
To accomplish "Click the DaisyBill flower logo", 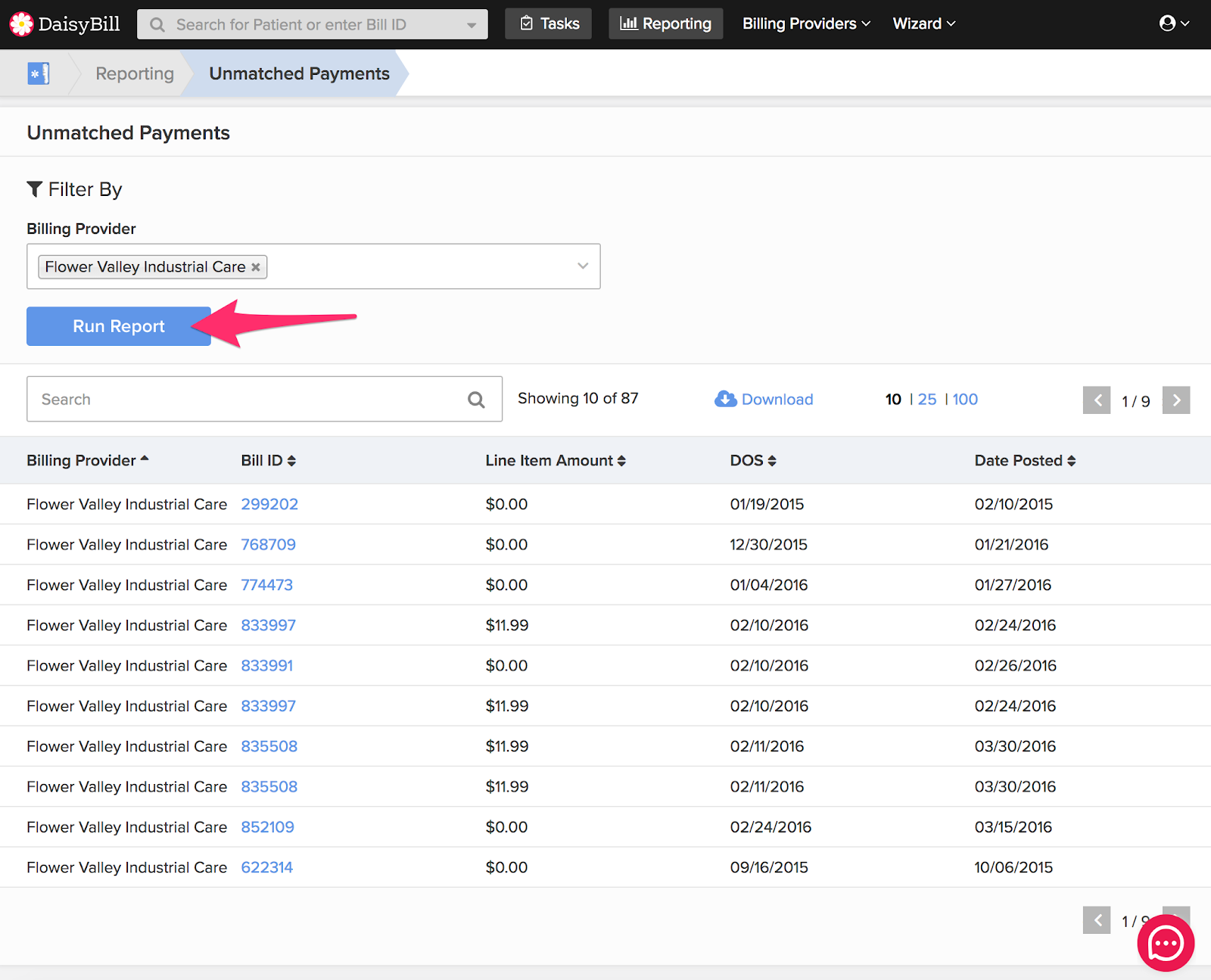I will [21, 24].
